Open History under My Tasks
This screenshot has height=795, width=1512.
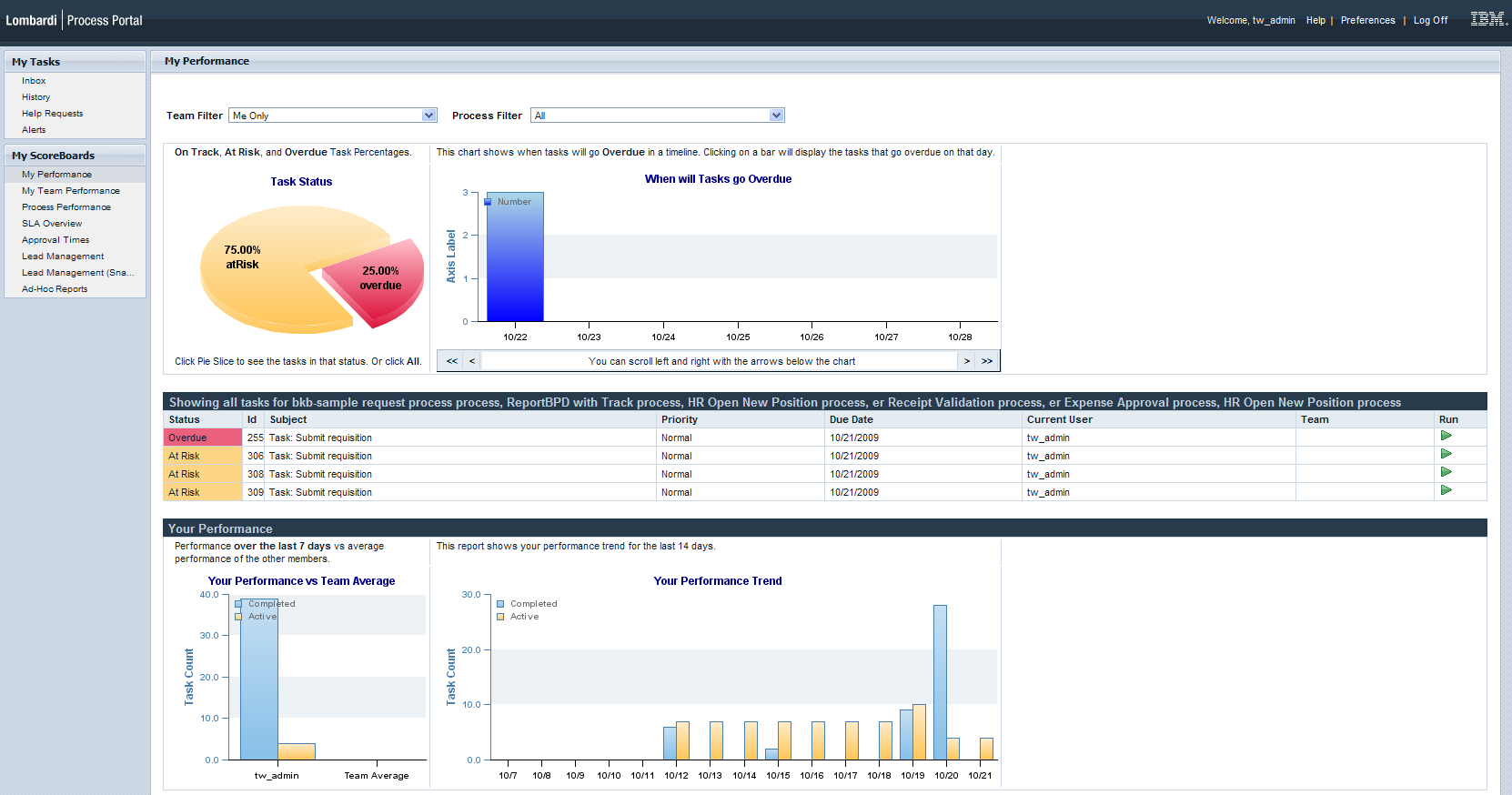[x=36, y=97]
